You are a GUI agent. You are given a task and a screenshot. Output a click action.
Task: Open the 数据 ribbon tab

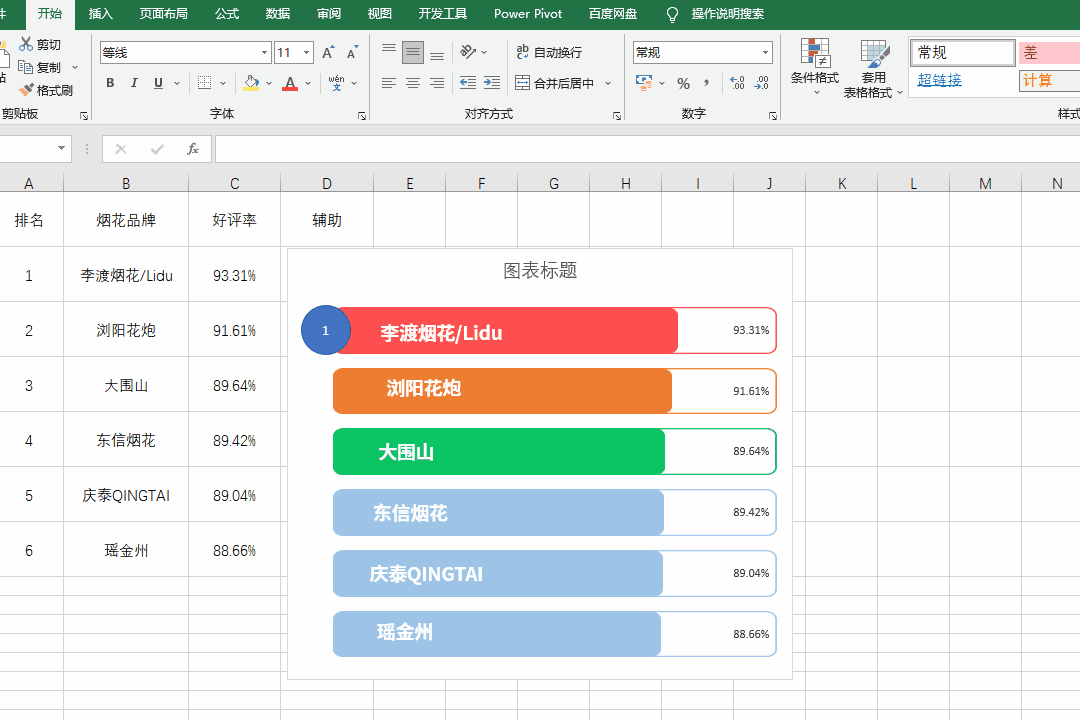(x=278, y=14)
